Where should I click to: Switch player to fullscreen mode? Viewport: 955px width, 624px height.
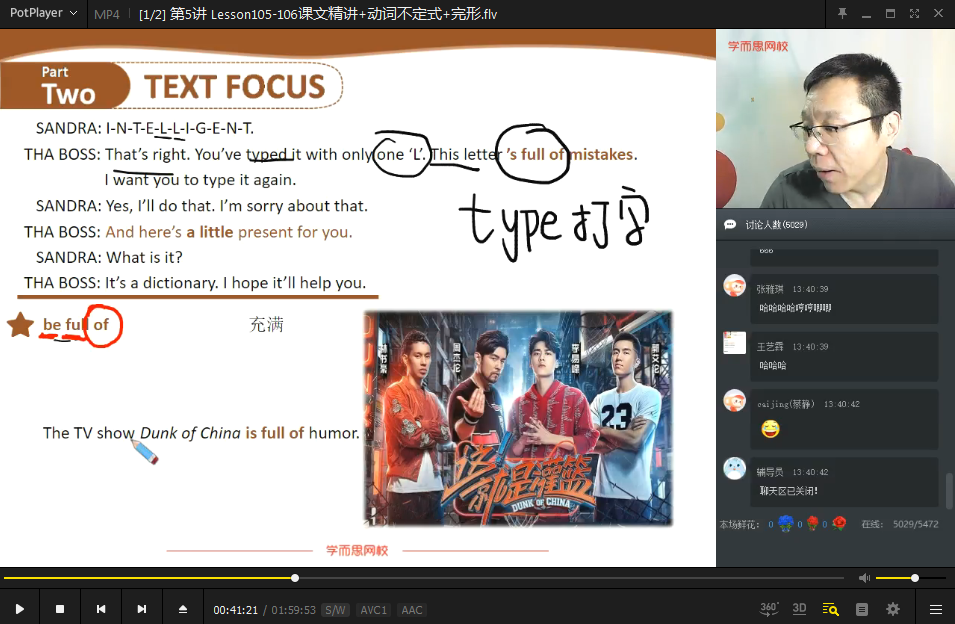pos(914,14)
